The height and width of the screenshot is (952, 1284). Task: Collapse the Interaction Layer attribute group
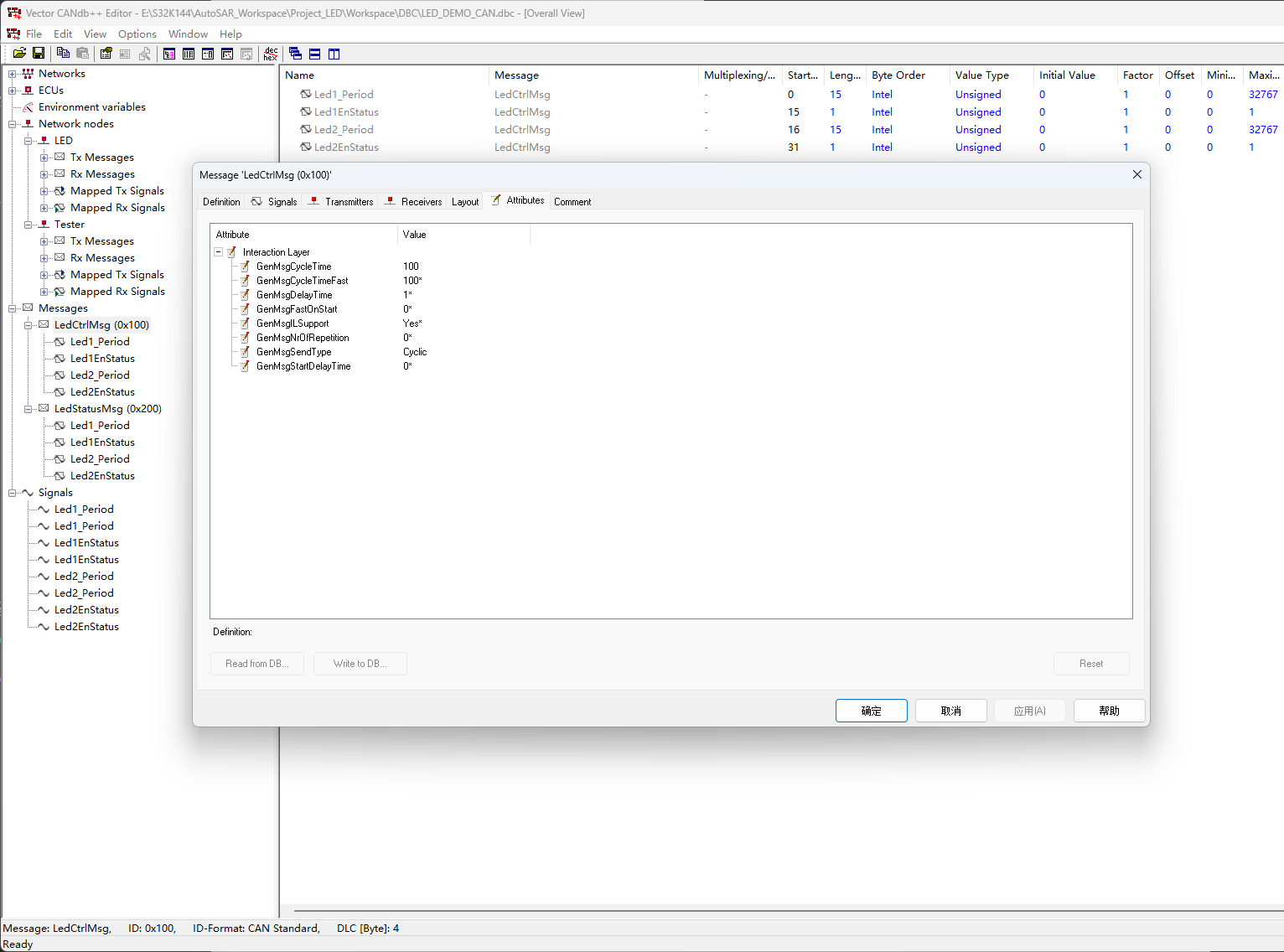(x=219, y=252)
